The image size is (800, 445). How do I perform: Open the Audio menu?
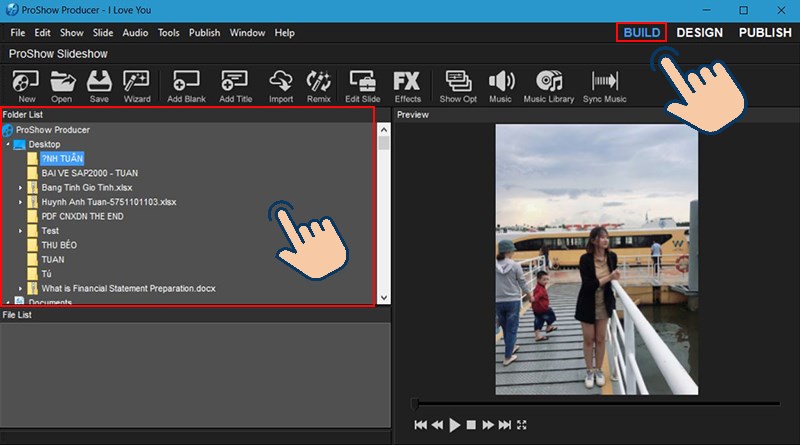(x=135, y=33)
